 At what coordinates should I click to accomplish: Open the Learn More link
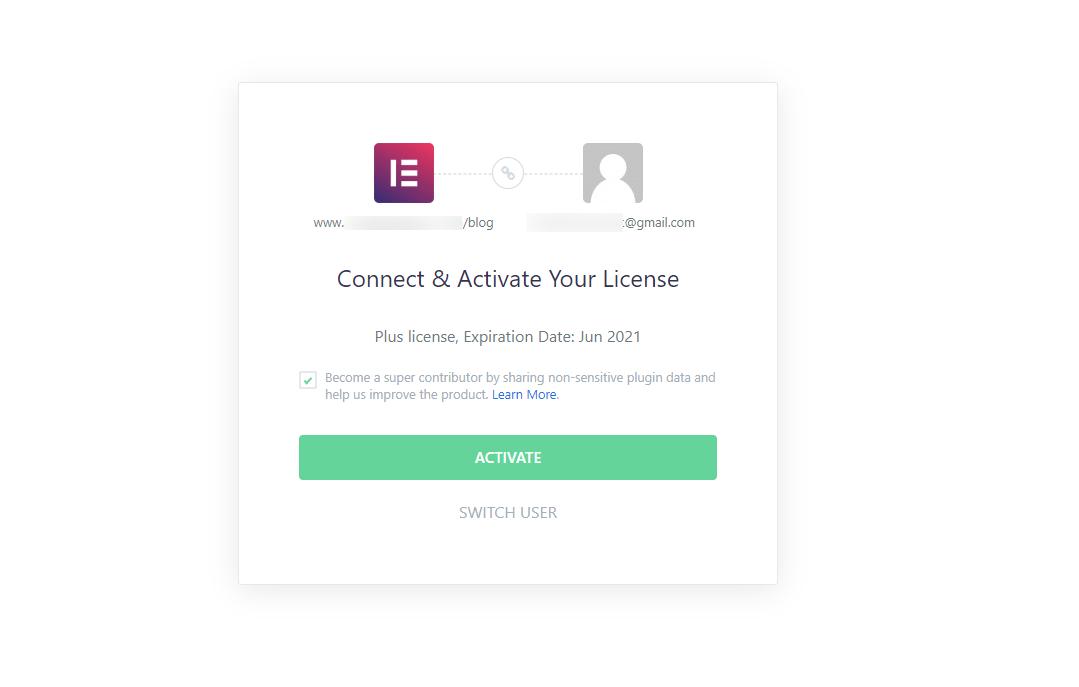tap(525, 395)
